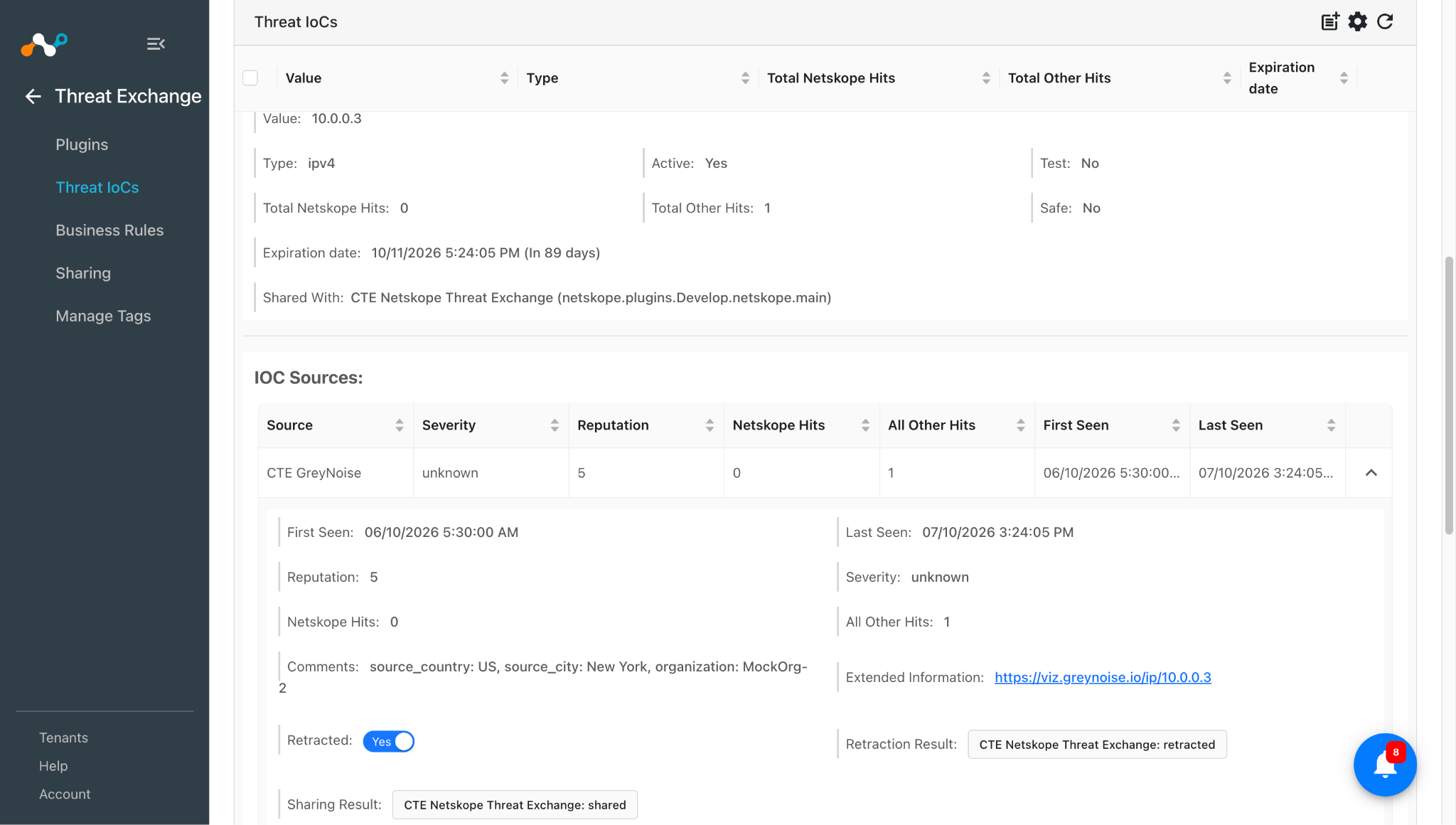Go back from Threat Exchange

coord(33,96)
